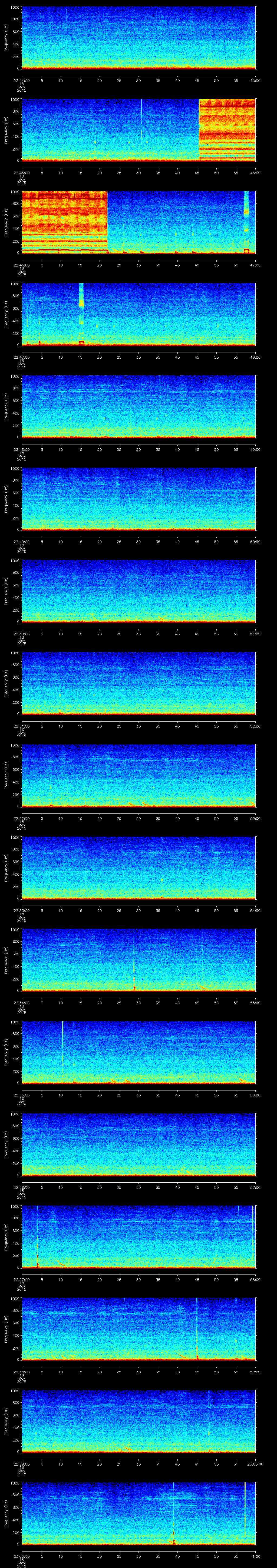This screenshot has height=1568, width=277.
Task: Click the 46:00 end time label
Action: click(x=256, y=173)
